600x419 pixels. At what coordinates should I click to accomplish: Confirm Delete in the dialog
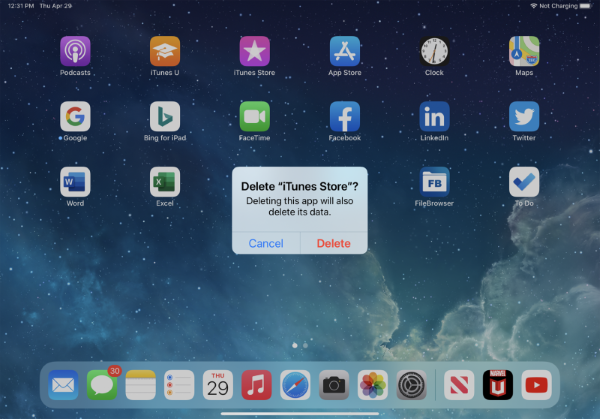pos(334,243)
